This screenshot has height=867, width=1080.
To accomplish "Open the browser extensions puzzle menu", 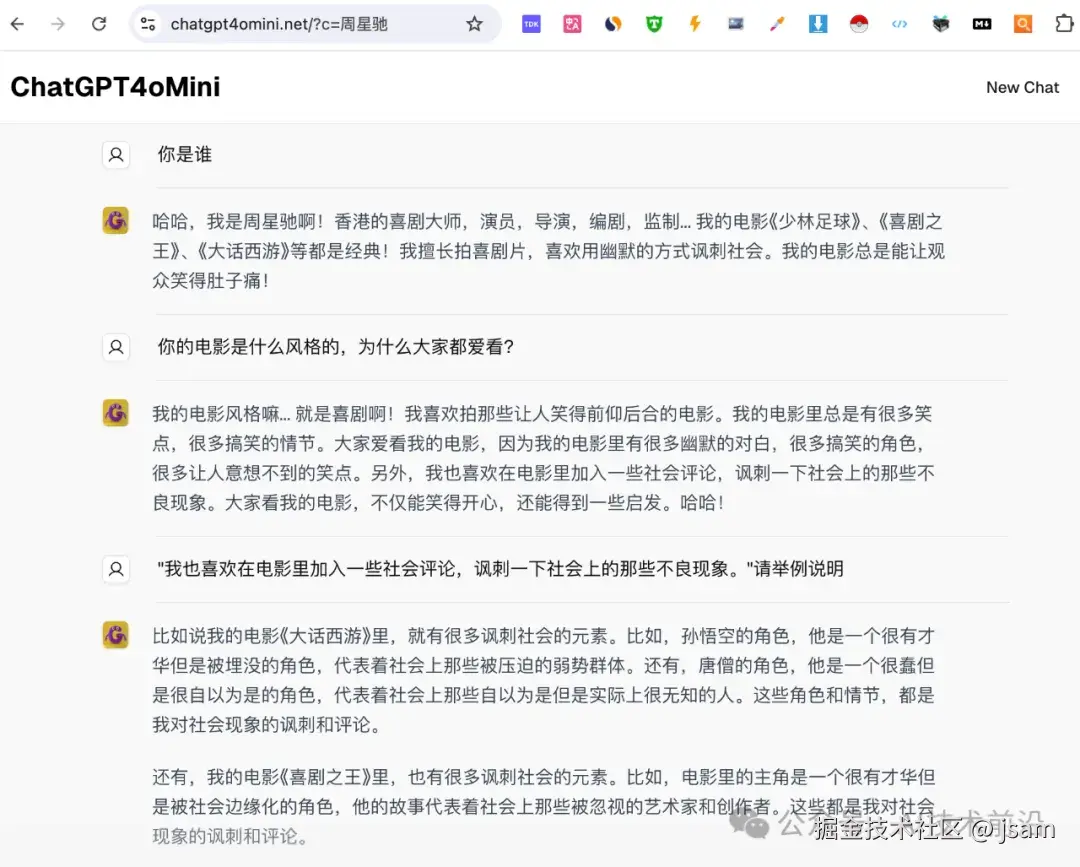I will point(1064,24).
